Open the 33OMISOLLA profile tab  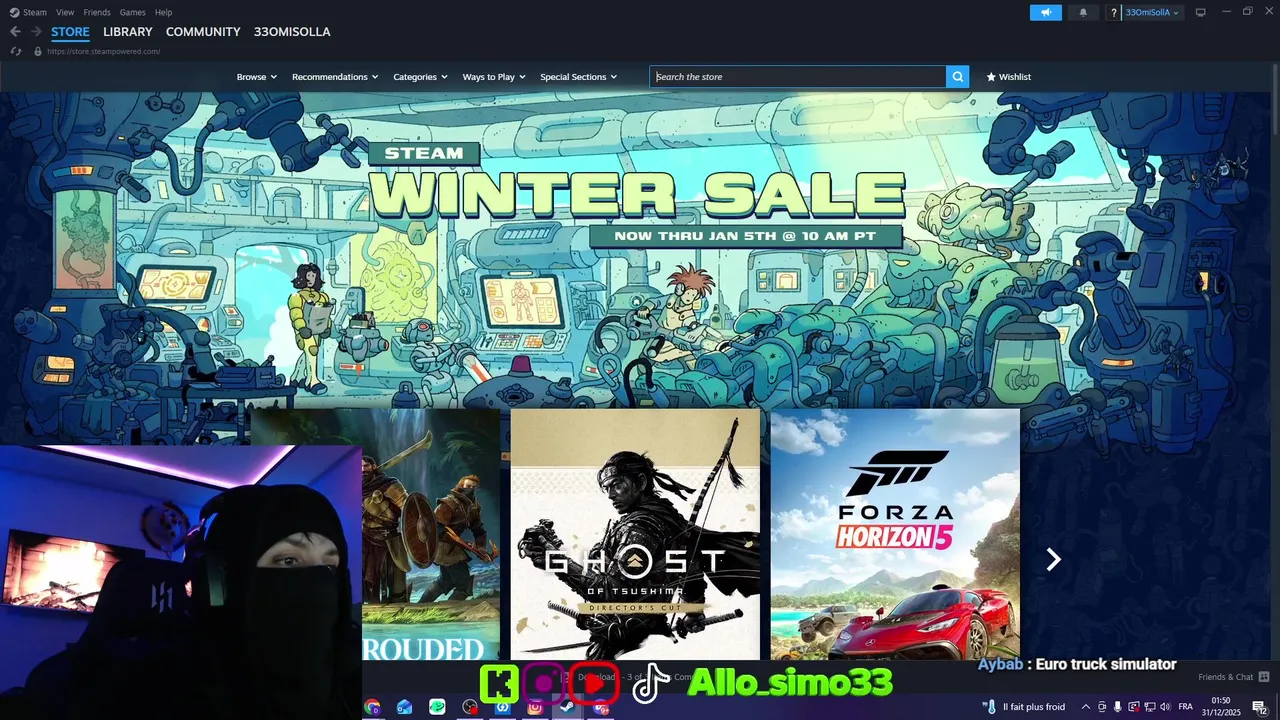(x=292, y=32)
